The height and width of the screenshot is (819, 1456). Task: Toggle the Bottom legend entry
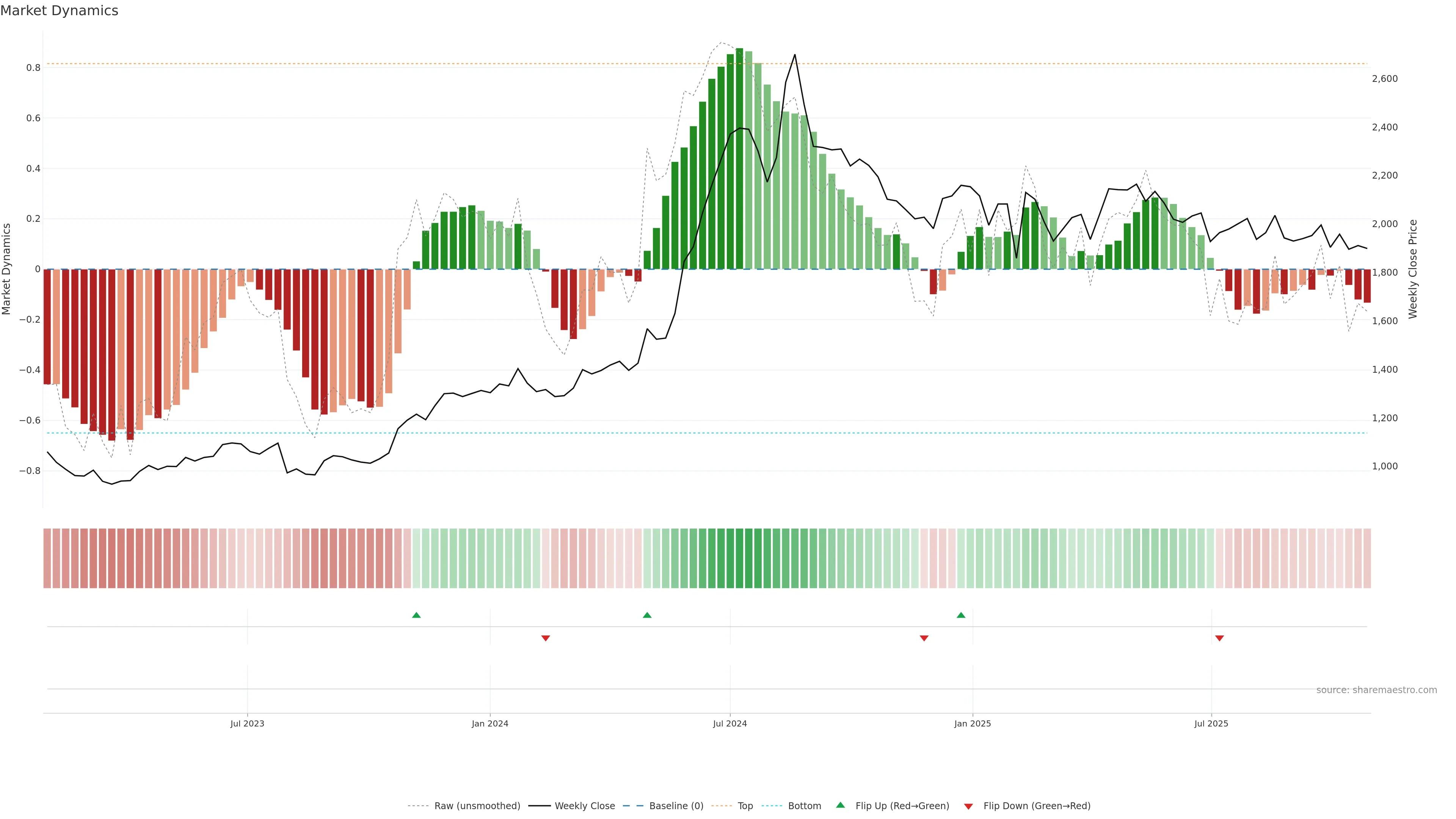[x=804, y=806]
